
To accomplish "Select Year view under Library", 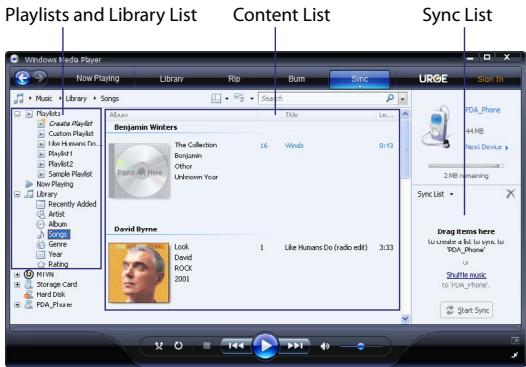I will click(55, 254).
